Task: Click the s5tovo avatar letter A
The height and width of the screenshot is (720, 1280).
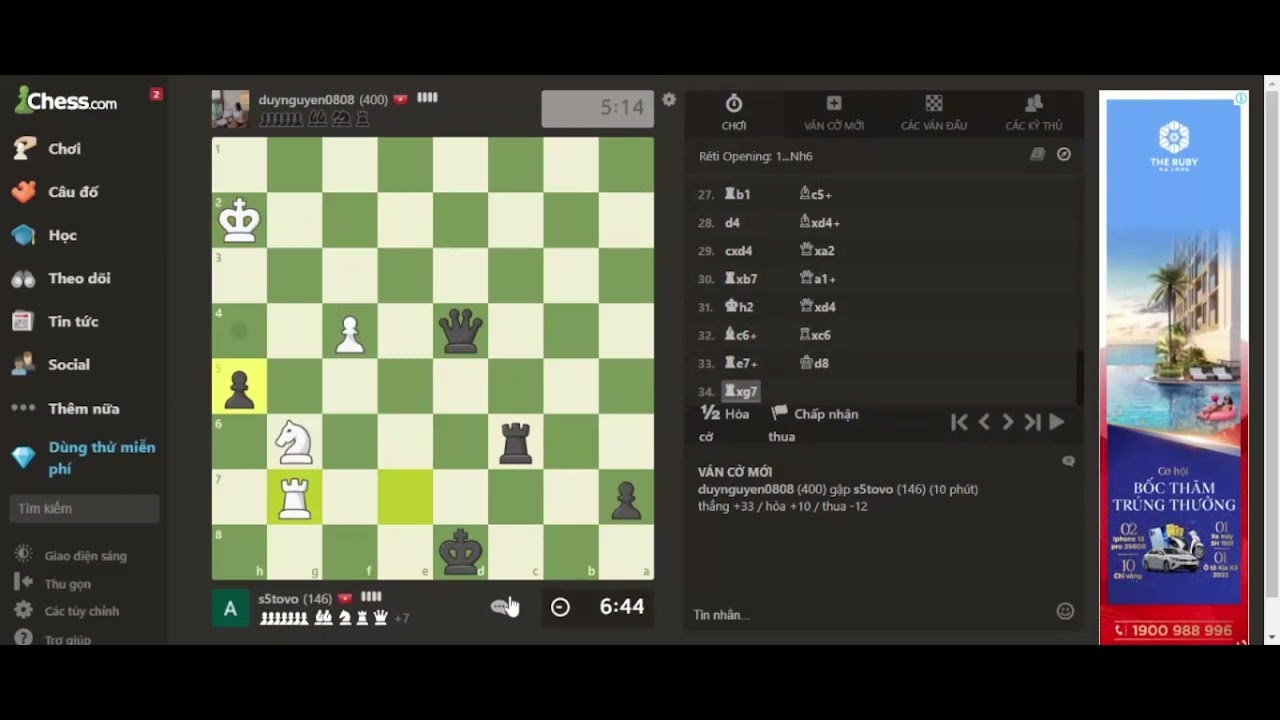Action: tap(230, 608)
